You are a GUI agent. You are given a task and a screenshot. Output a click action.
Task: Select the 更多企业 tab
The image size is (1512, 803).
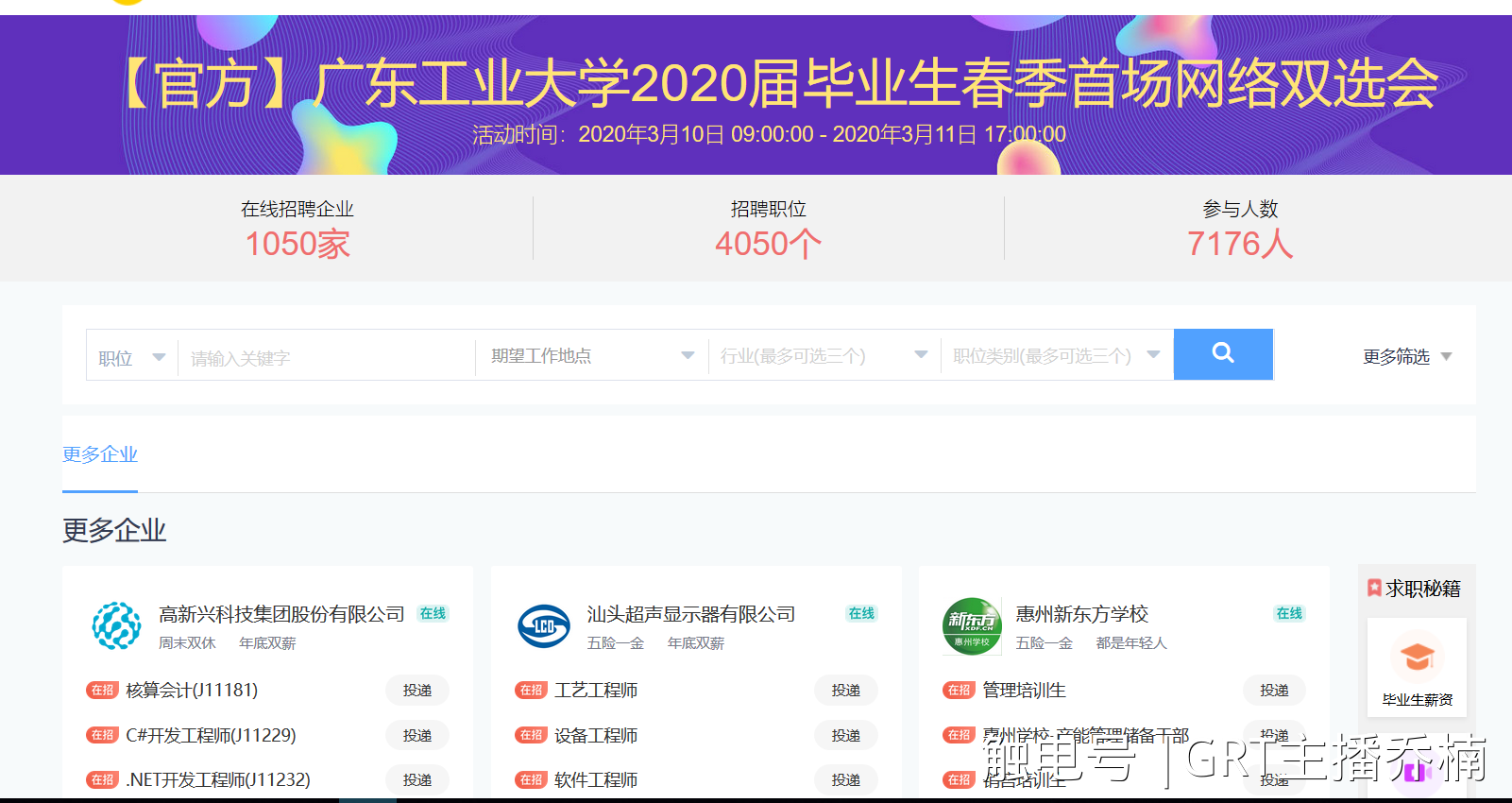[100, 454]
